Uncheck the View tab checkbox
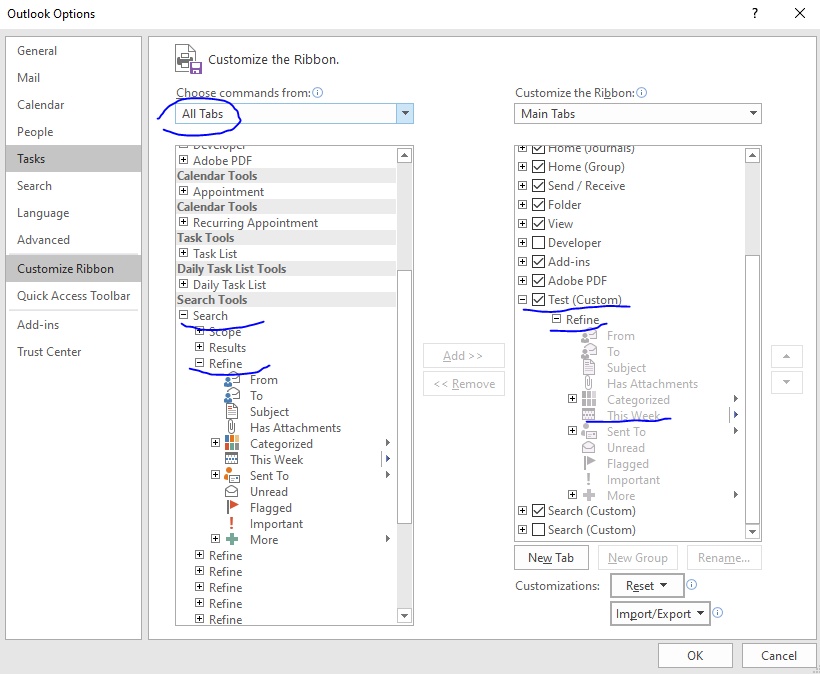Screen dimensions: 820x674 [538, 224]
